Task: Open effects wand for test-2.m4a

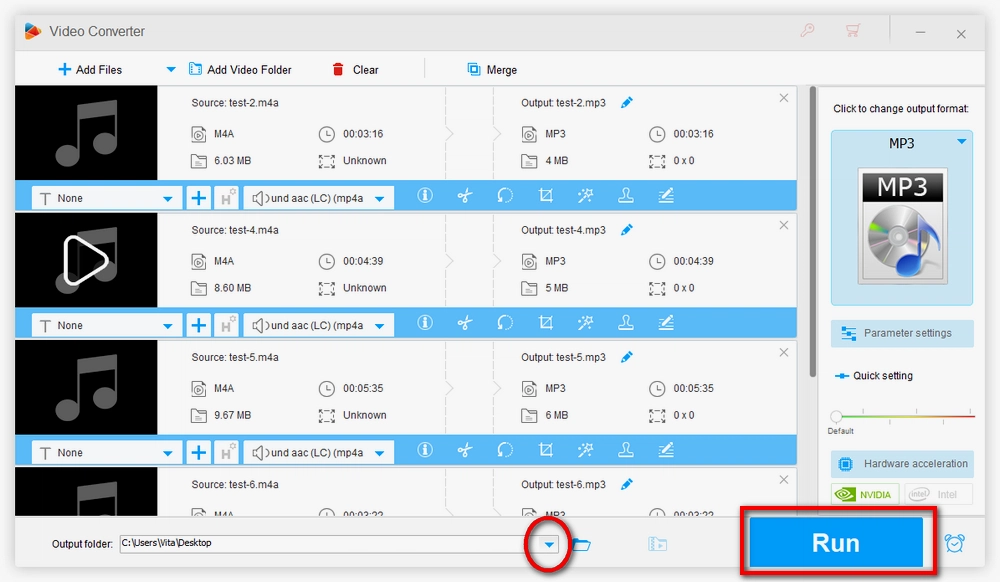Action: (x=585, y=196)
